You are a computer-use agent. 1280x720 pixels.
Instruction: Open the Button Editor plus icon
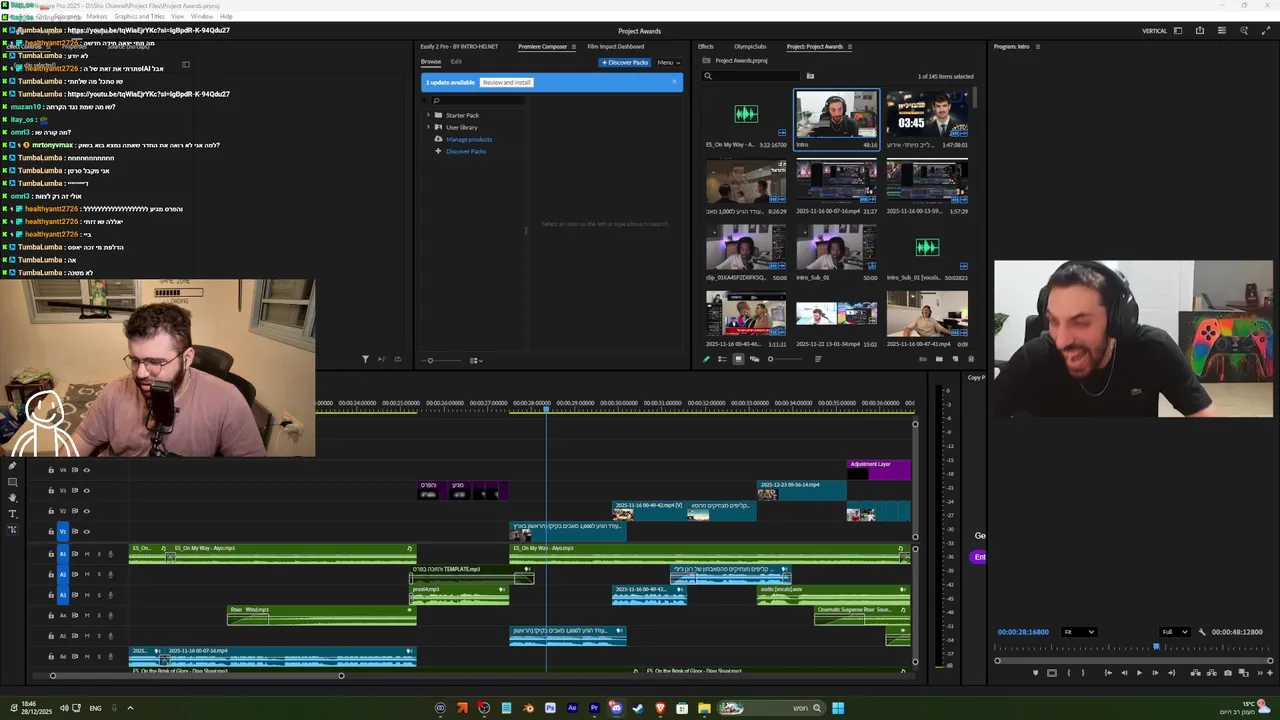coord(1270,673)
